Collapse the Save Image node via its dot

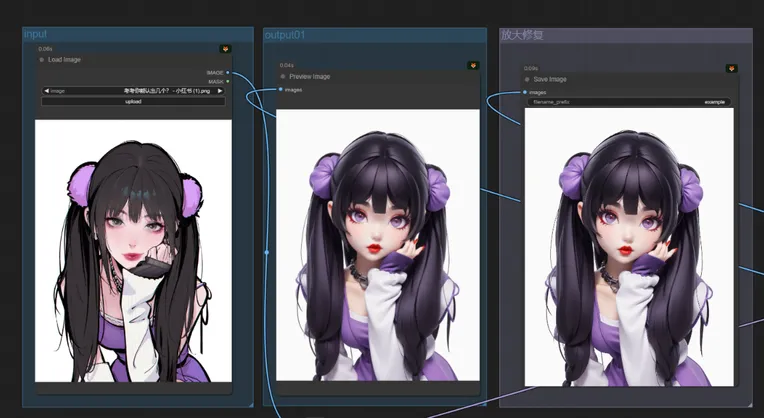527,79
